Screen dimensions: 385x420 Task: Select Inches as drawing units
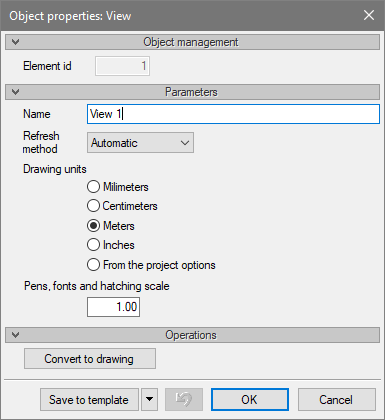tap(93, 245)
